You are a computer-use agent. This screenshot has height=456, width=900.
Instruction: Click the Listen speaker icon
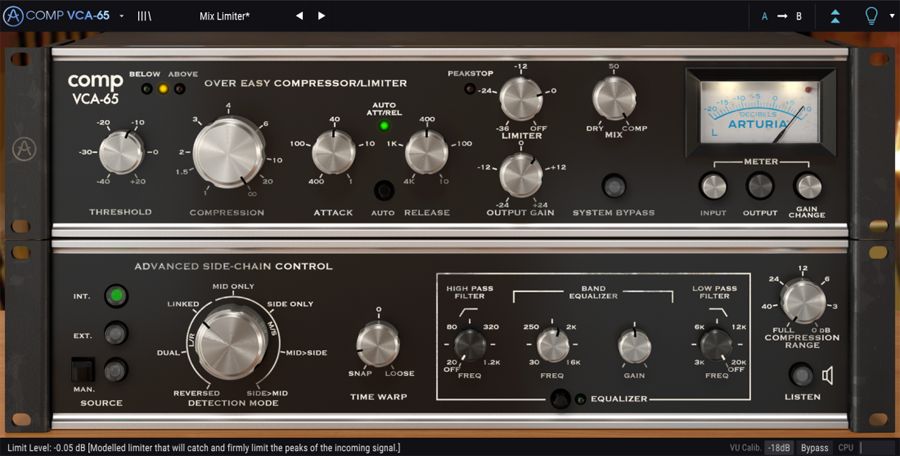pos(827,376)
